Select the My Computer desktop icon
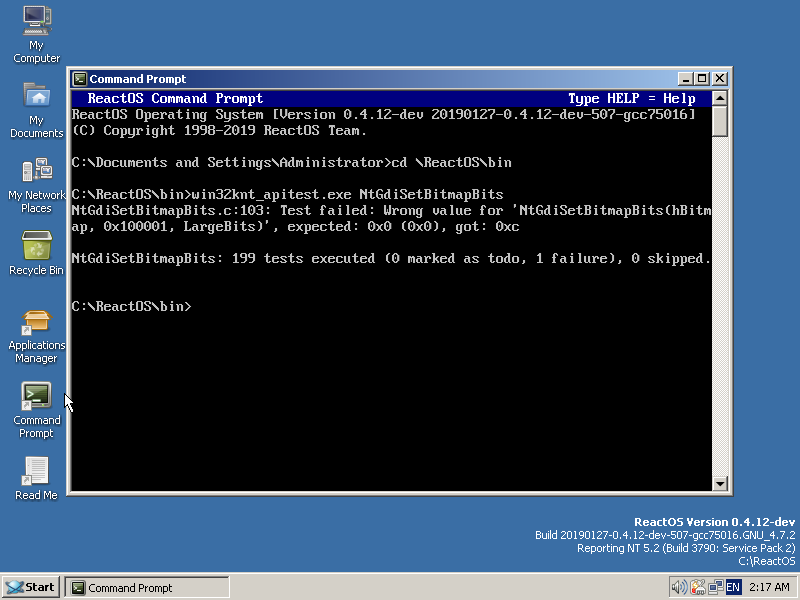 pos(36,35)
